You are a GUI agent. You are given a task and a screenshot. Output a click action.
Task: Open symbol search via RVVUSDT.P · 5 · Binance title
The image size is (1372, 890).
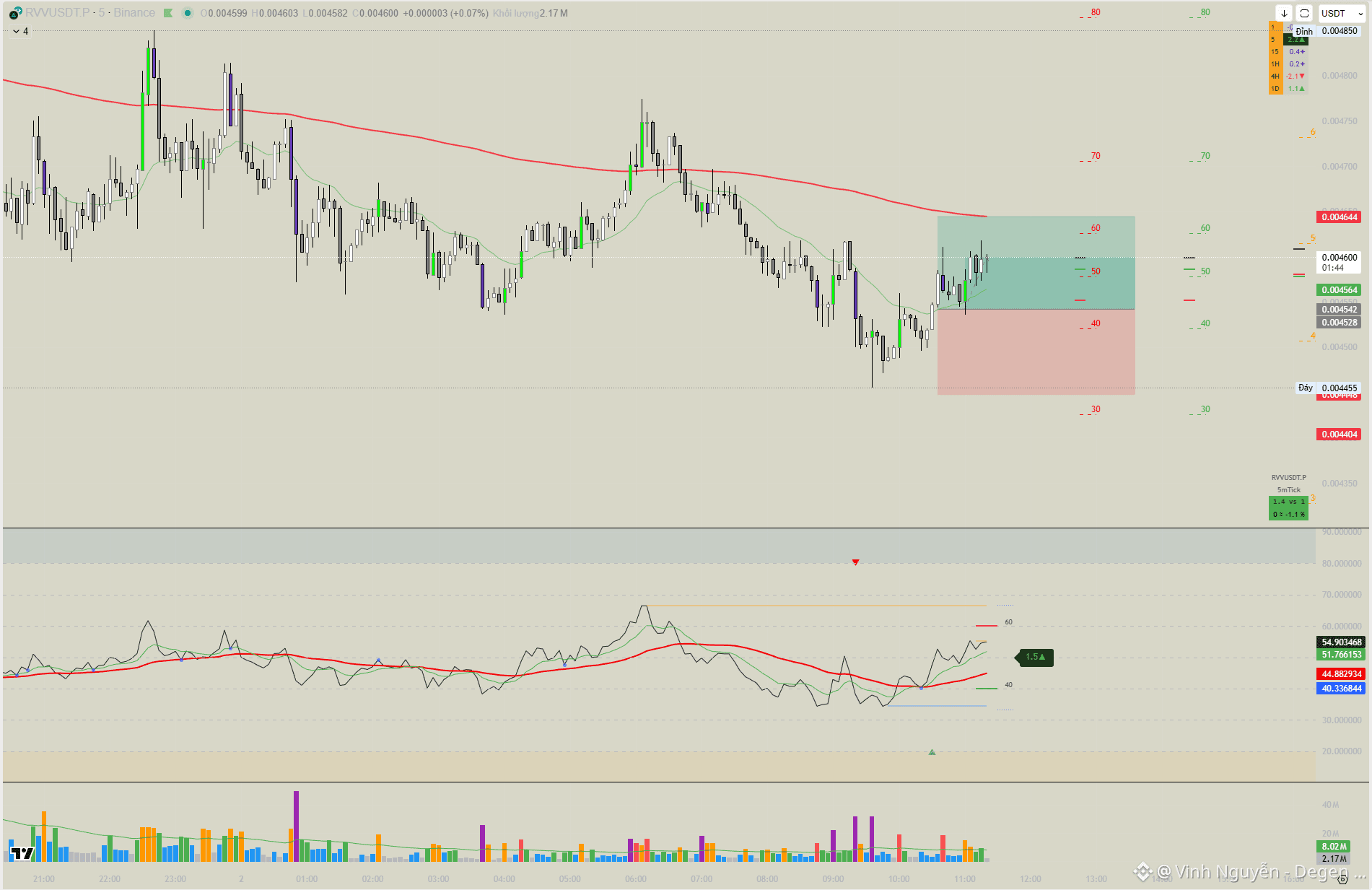pos(90,13)
